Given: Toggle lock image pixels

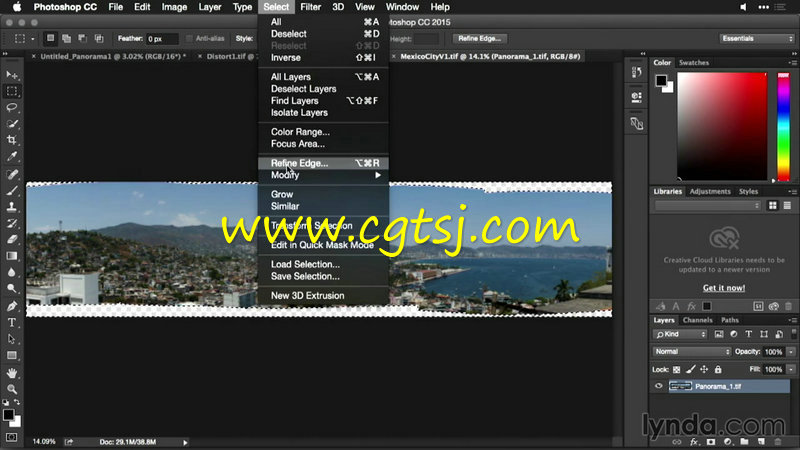Looking at the screenshot, I should click(690, 369).
